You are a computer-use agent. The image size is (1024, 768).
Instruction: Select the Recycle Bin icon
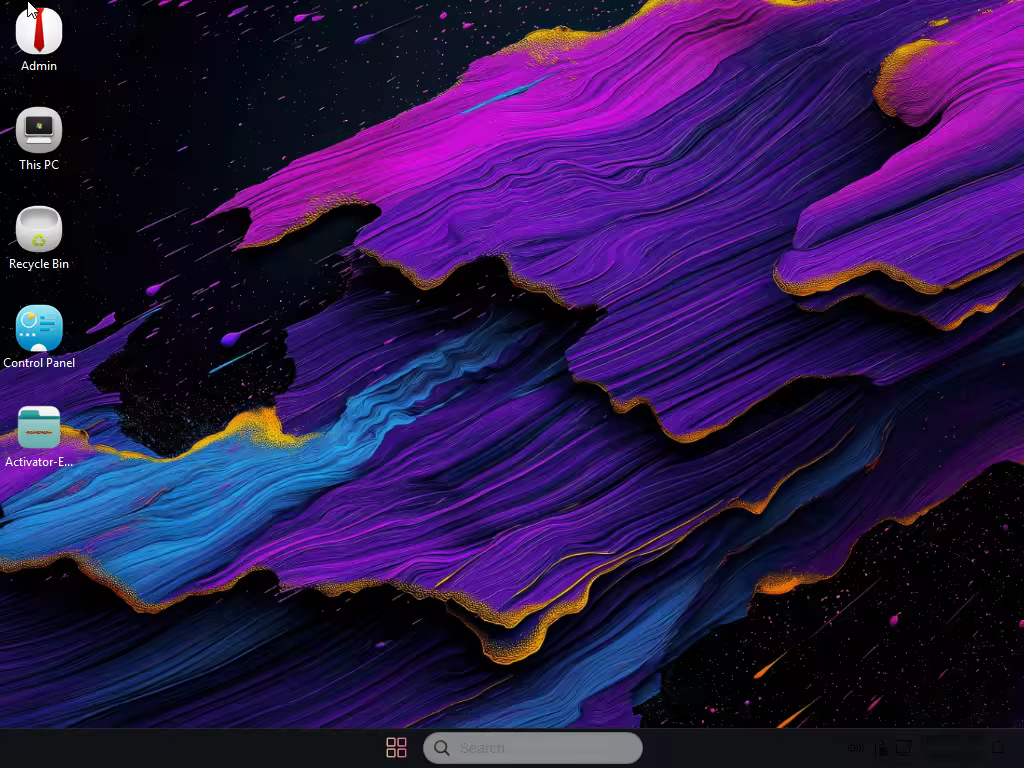[x=39, y=229]
